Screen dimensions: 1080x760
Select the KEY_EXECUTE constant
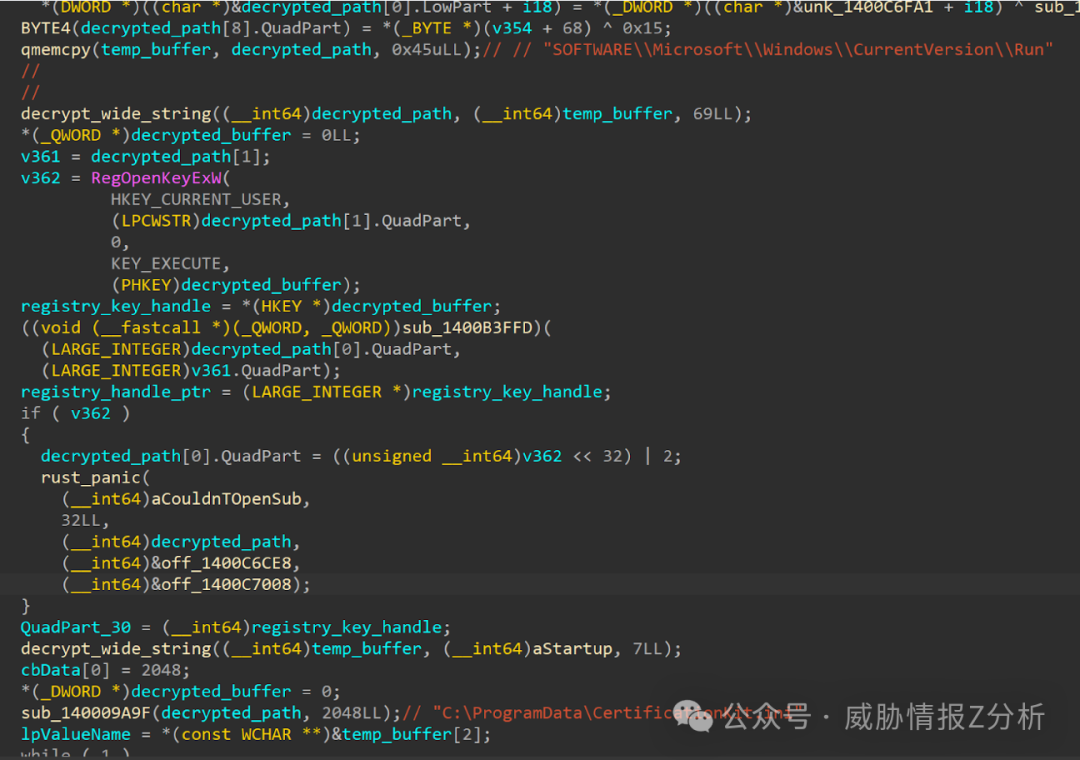click(166, 263)
